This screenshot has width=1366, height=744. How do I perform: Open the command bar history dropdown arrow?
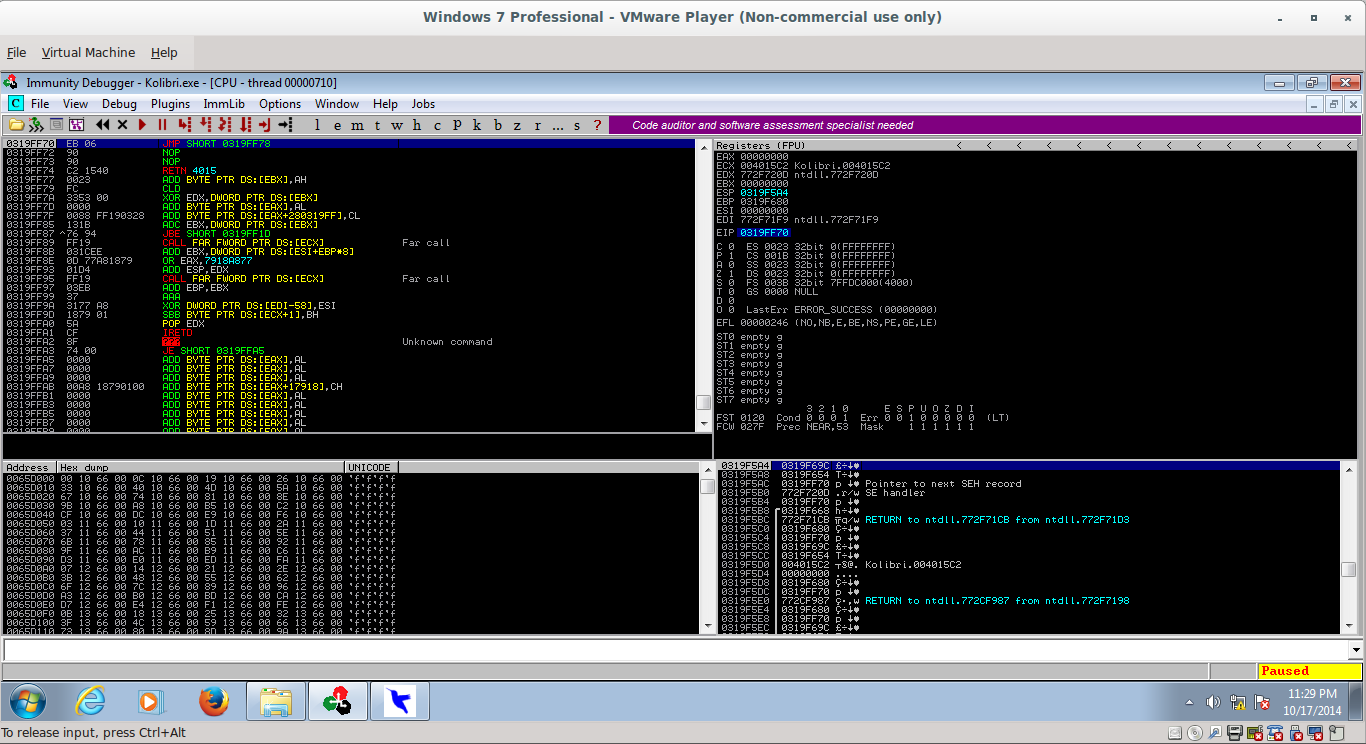tap(1355, 650)
